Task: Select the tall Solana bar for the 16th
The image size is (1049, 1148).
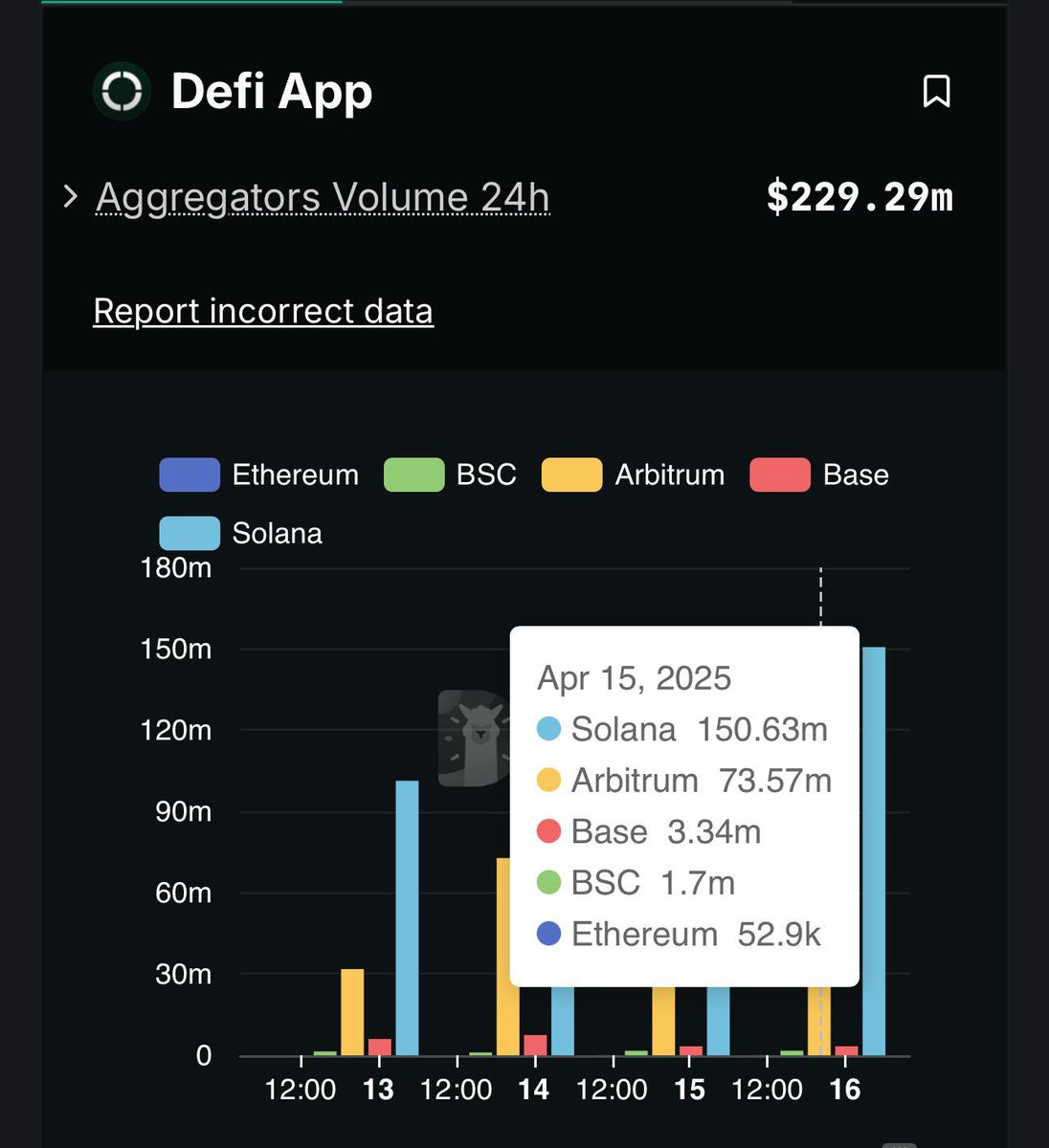Action: coord(874,851)
